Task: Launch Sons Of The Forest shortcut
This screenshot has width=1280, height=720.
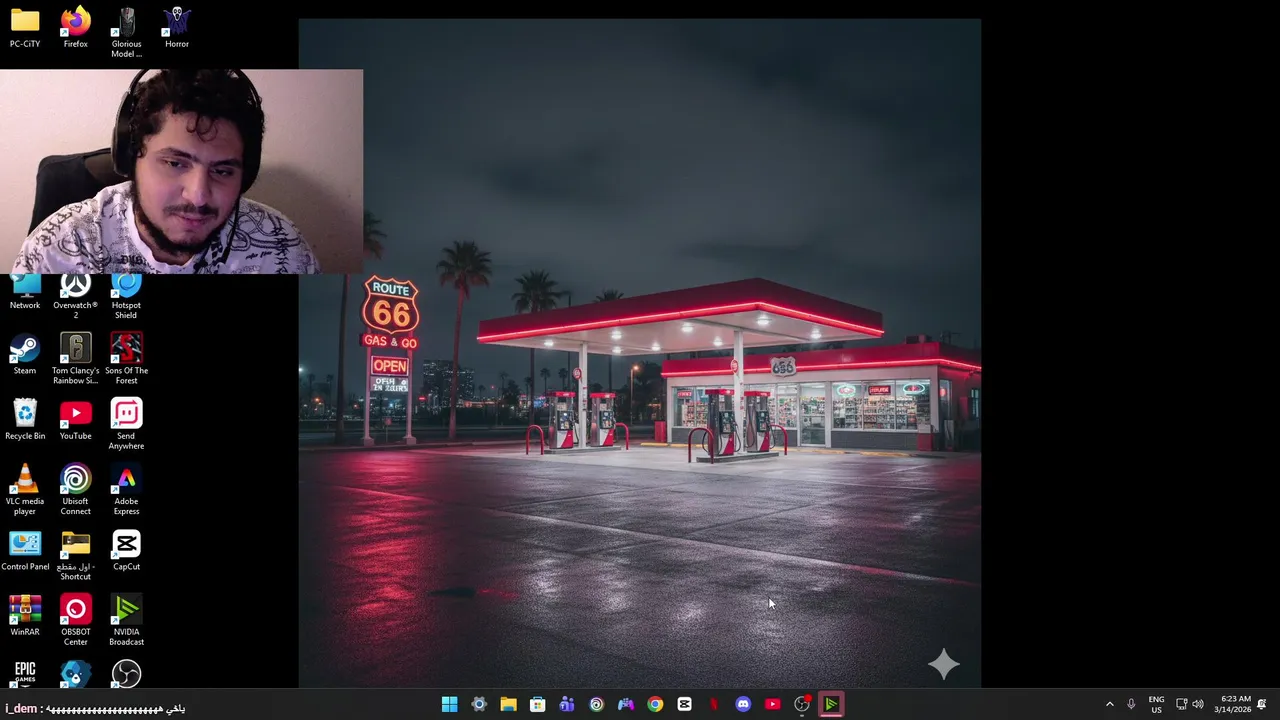Action: [126, 359]
